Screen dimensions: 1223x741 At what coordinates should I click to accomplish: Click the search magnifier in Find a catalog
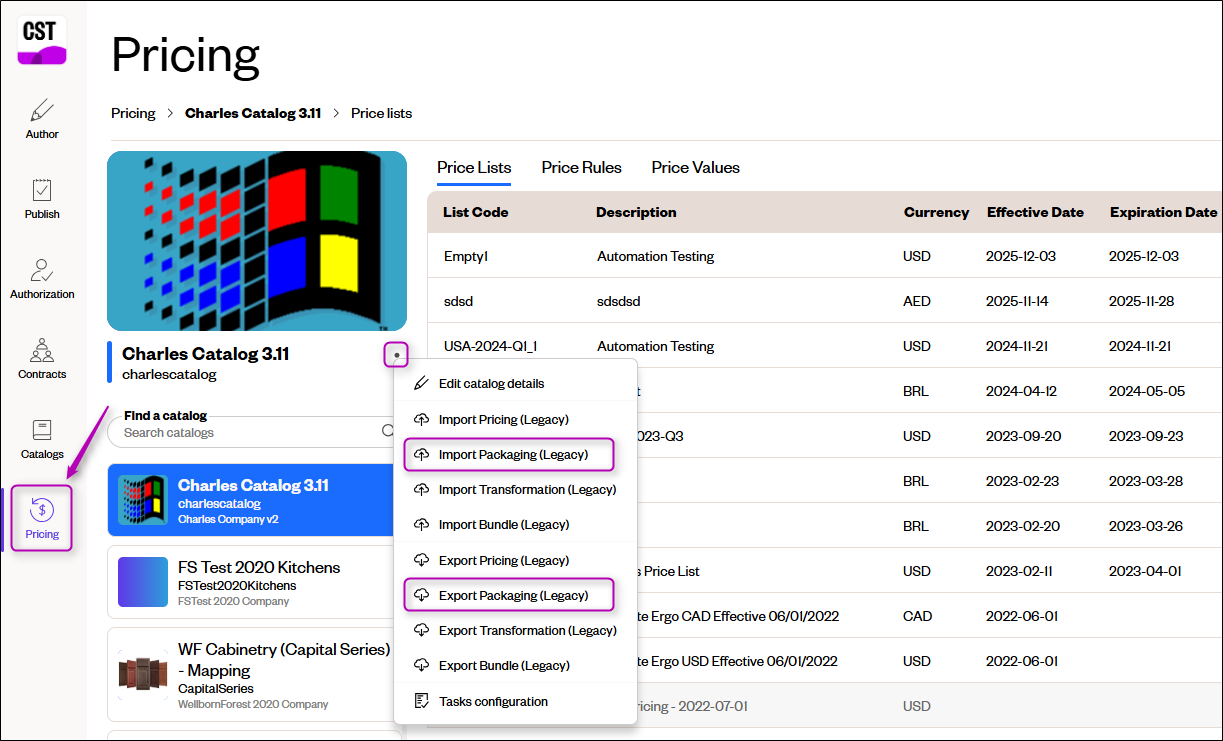388,432
